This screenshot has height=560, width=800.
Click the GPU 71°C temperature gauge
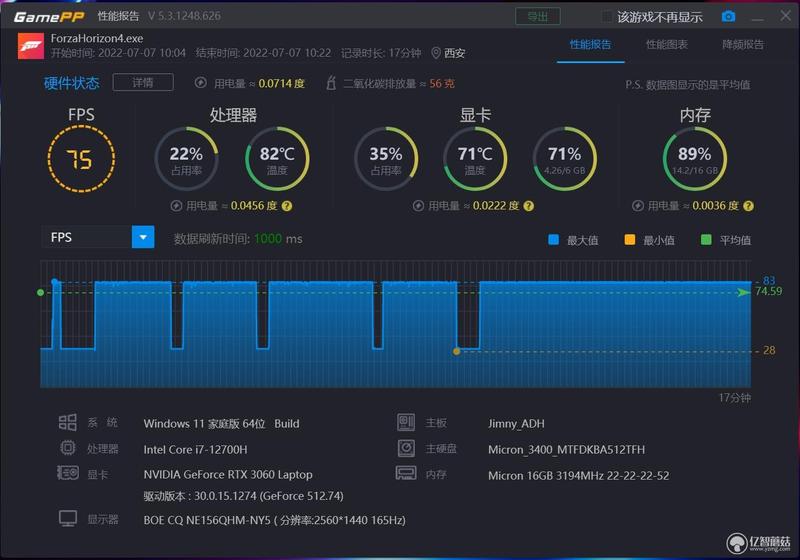click(475, 159)
